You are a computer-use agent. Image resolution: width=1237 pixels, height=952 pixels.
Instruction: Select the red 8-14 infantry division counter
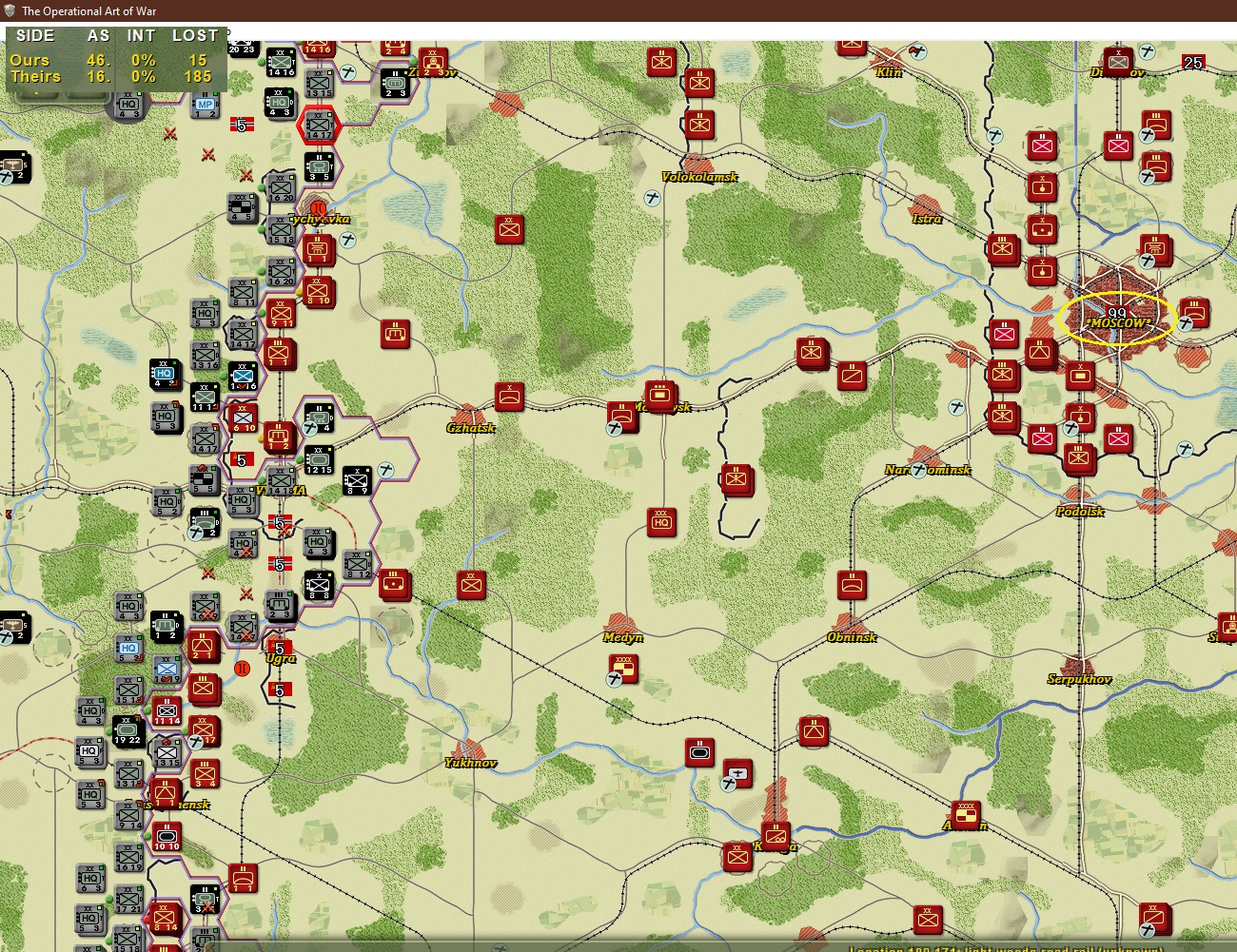165,918
